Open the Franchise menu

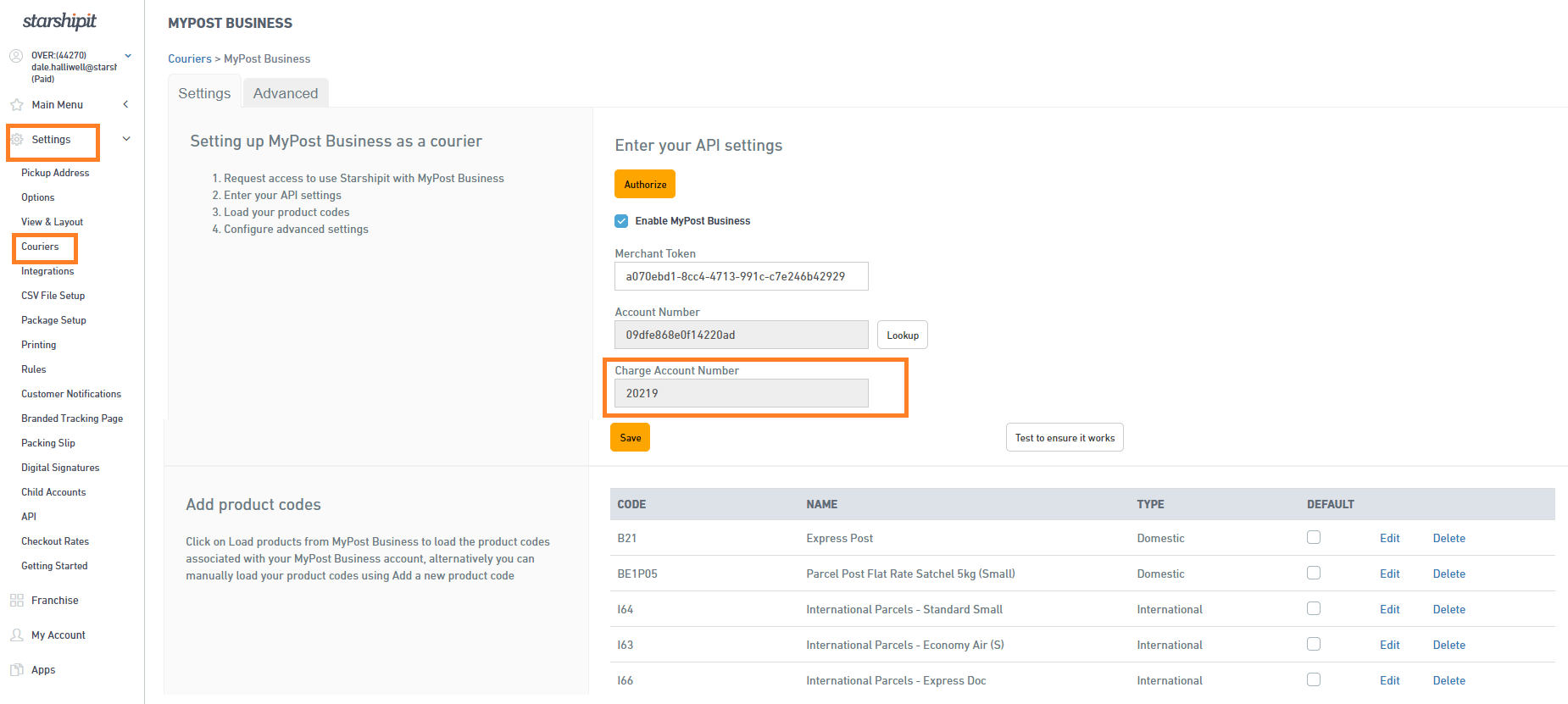(x=55, y=601)
